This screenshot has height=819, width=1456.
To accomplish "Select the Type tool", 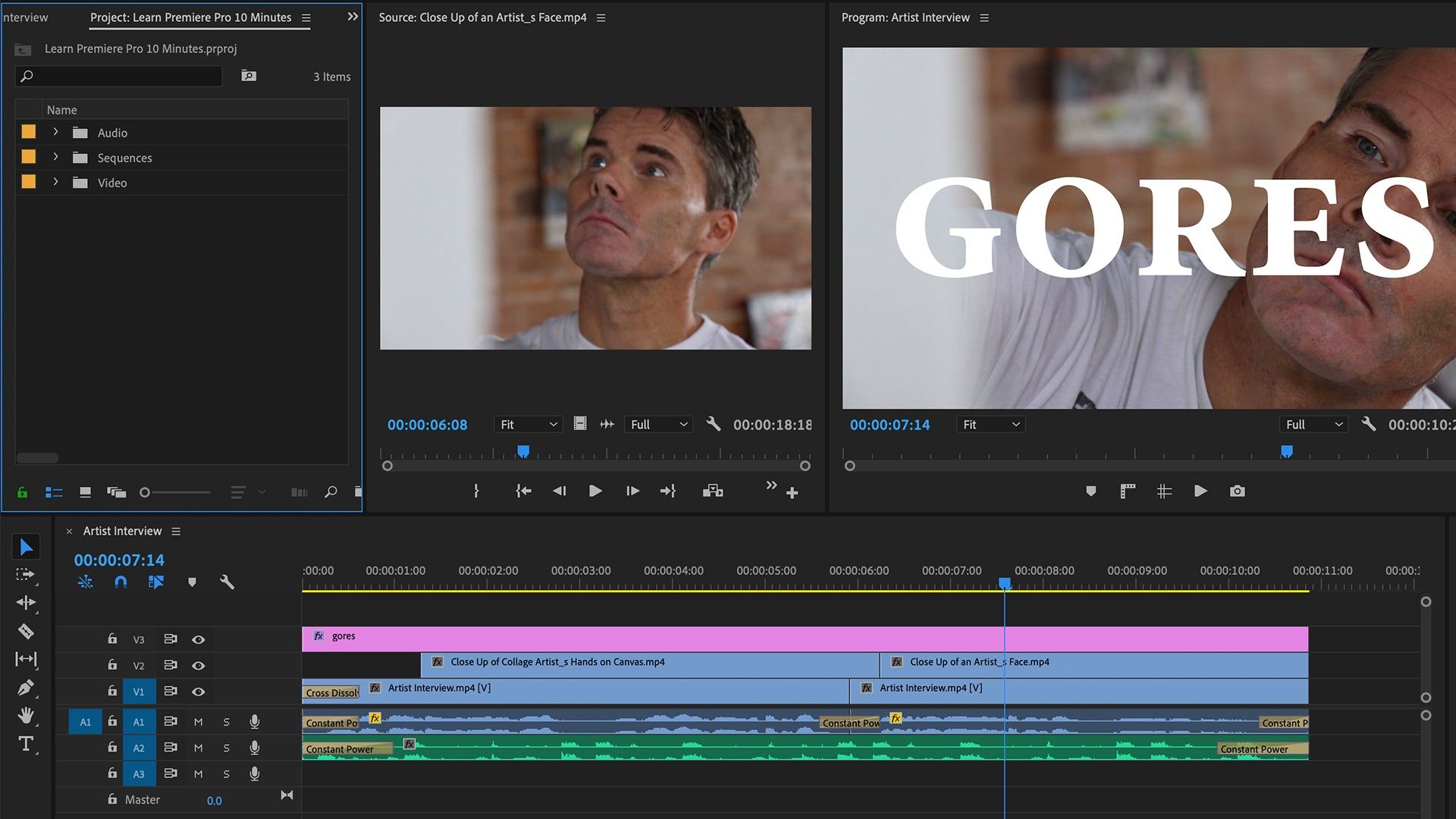I will [x=27, y=744].
